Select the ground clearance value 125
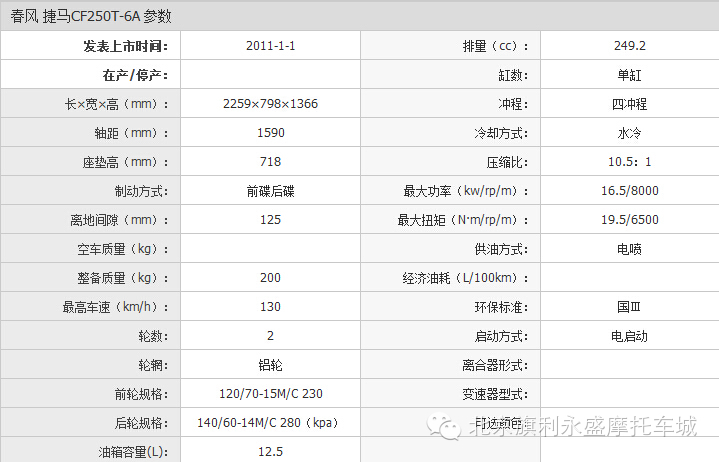The width and height of the screenshot is (719, 462). pos(271,220)
